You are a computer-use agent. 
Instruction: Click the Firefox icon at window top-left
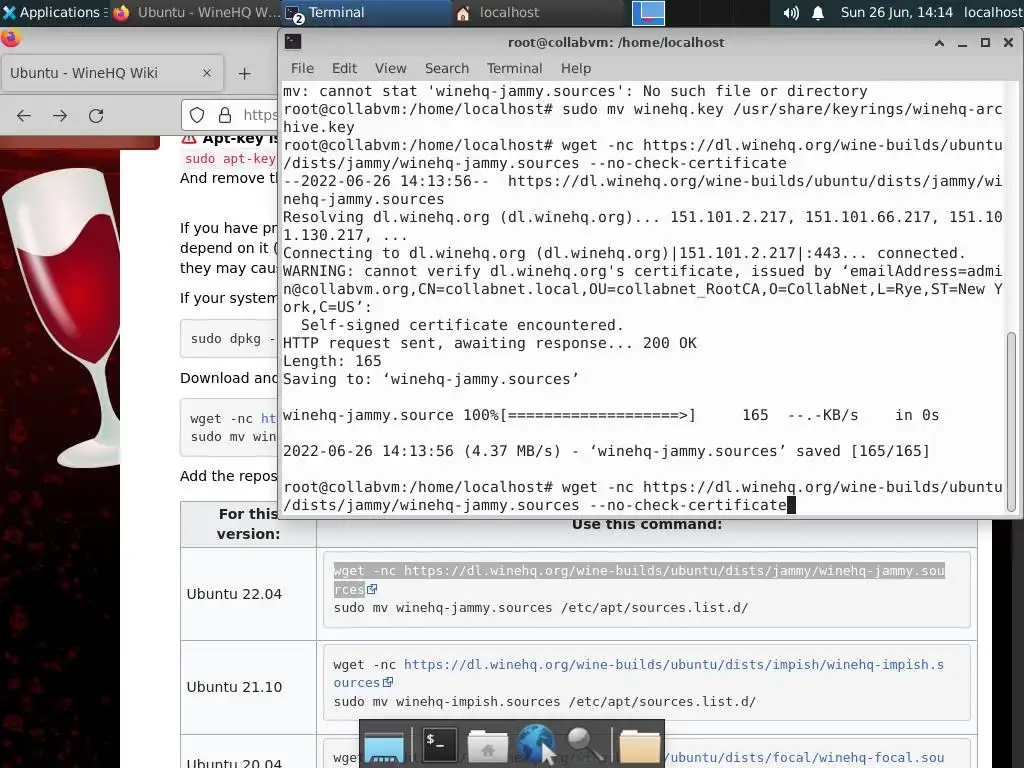[10, 39]
